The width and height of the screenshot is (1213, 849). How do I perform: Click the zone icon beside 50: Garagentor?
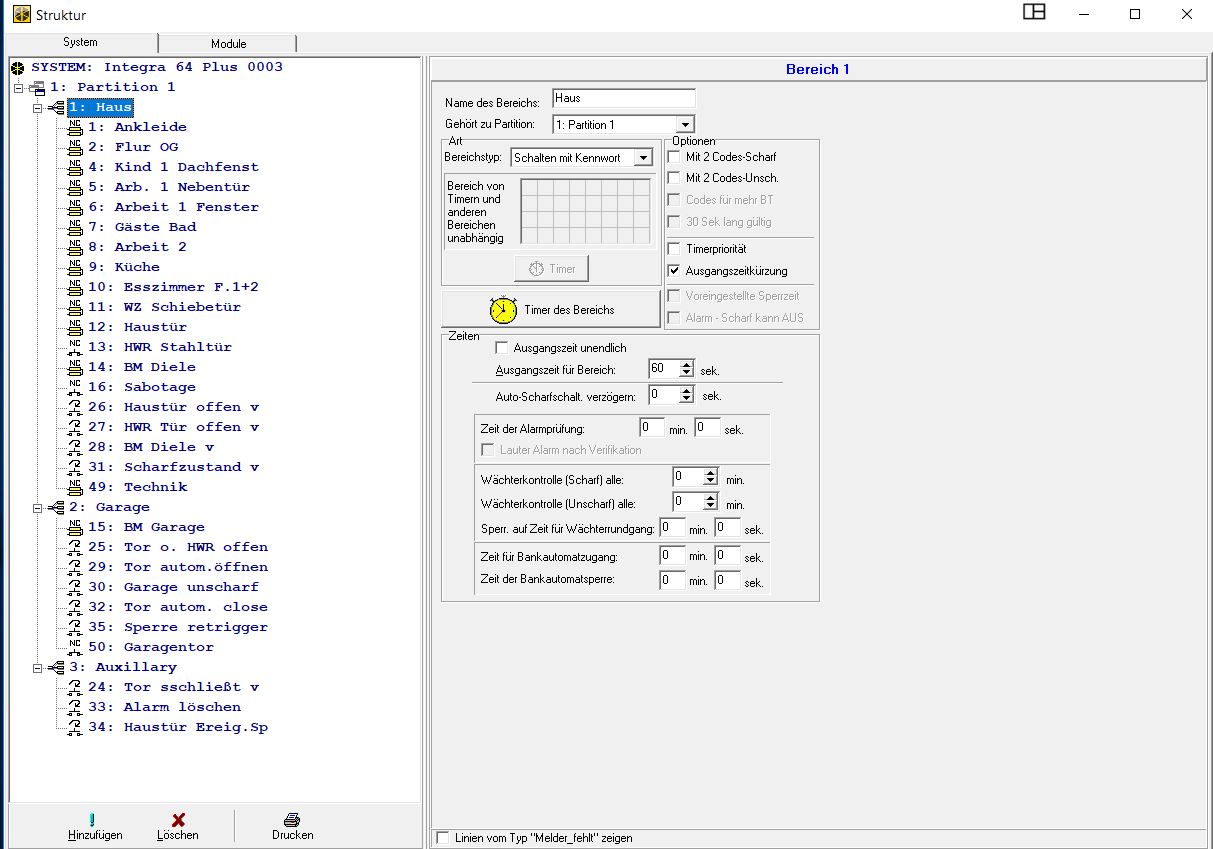[75, 647]
